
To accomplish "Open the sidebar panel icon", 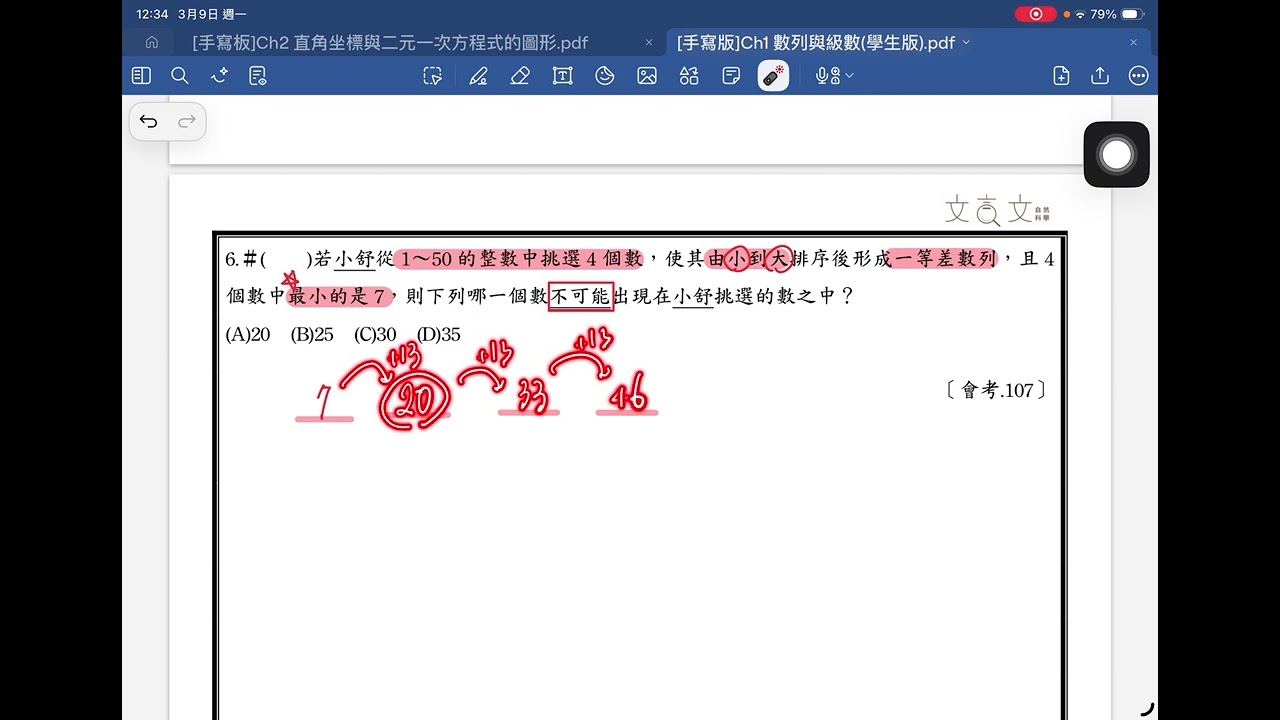I will pos(141,76).
